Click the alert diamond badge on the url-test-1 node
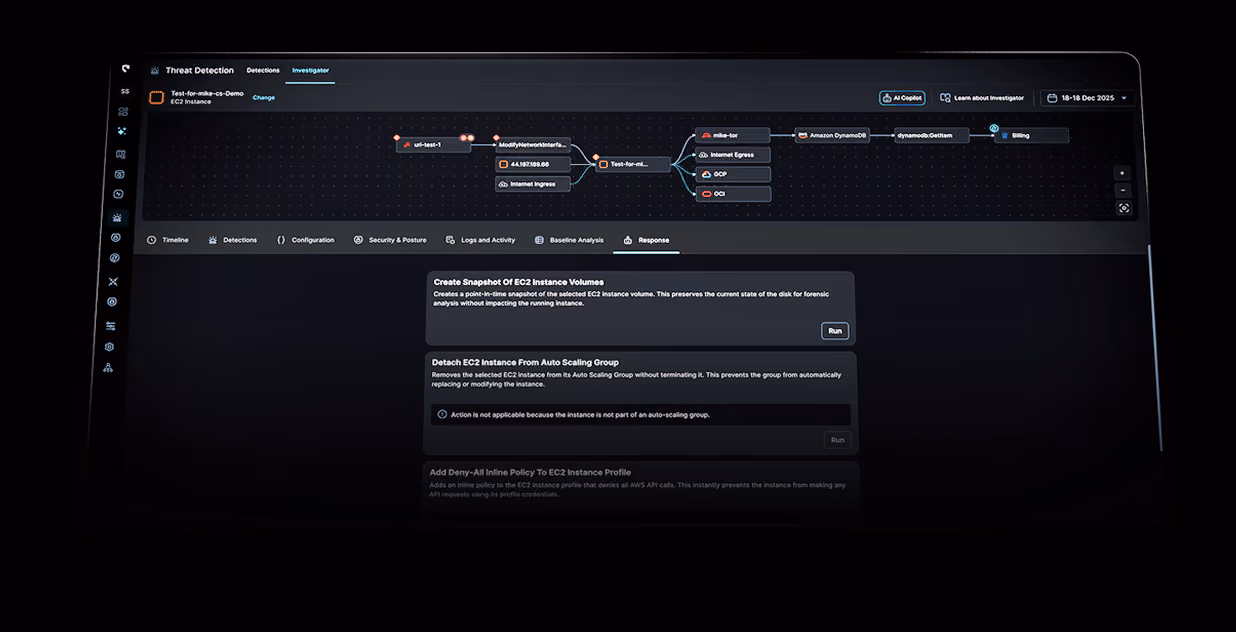Image resolution: width=1236 pixels, height=632 pixels. [397, 137]
